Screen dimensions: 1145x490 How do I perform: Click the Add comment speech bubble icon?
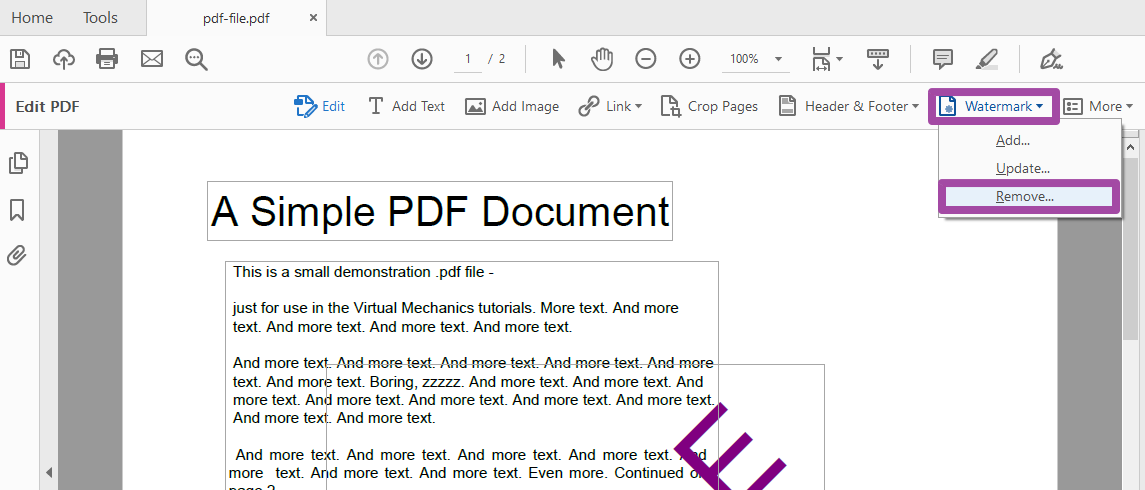tap(943, 58)
